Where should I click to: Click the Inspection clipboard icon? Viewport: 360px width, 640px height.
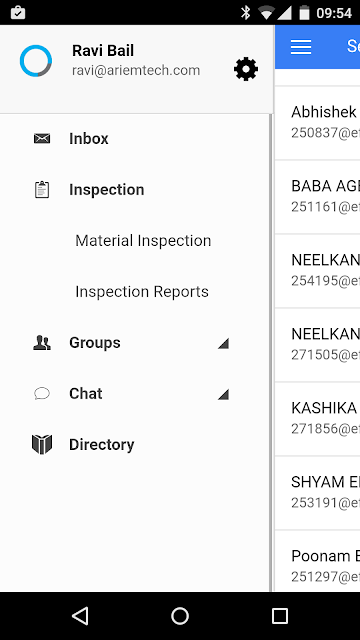[42, 190]
